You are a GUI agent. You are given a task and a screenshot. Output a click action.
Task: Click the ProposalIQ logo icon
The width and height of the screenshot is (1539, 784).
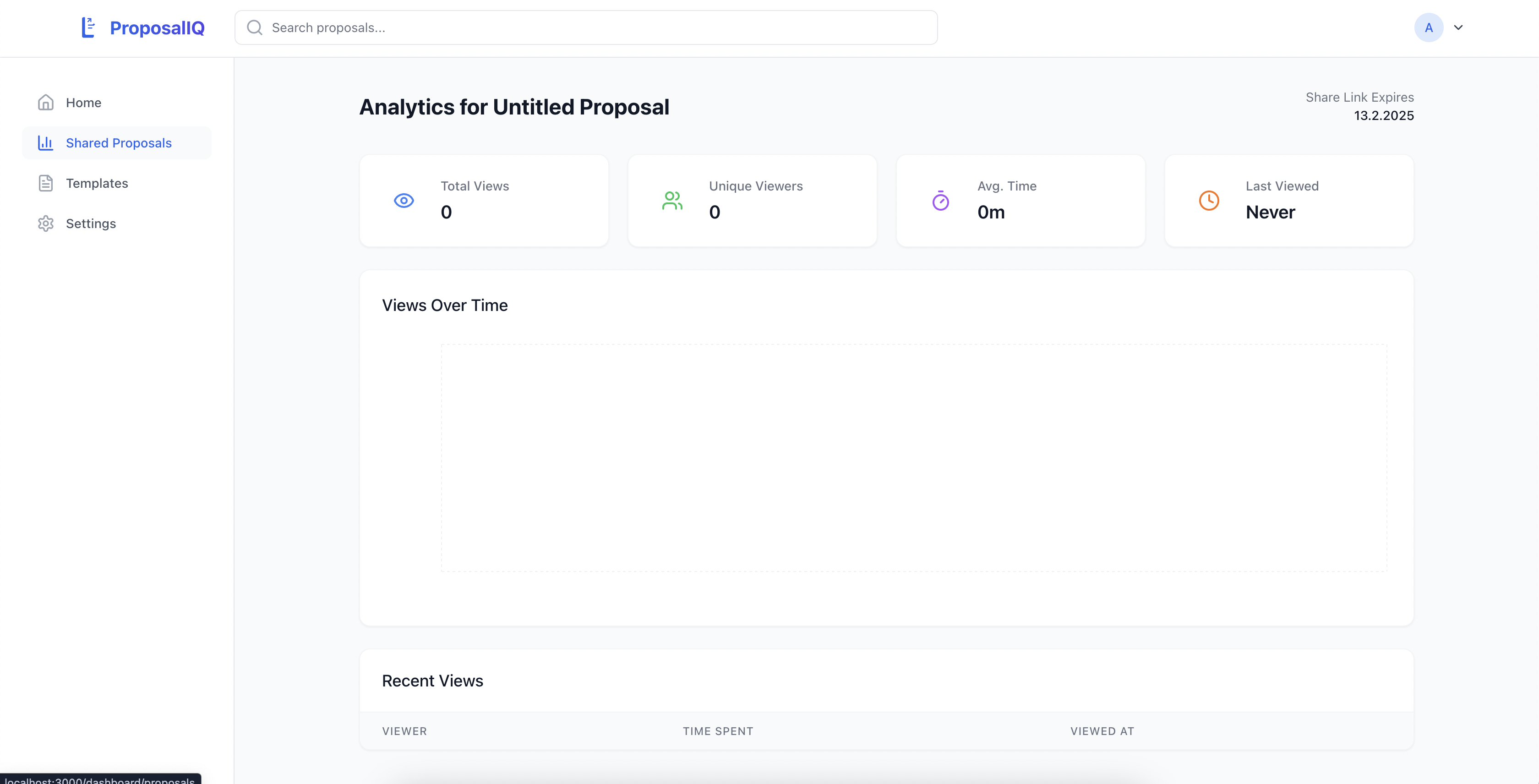pyautogui.click(x=88, y=27)
